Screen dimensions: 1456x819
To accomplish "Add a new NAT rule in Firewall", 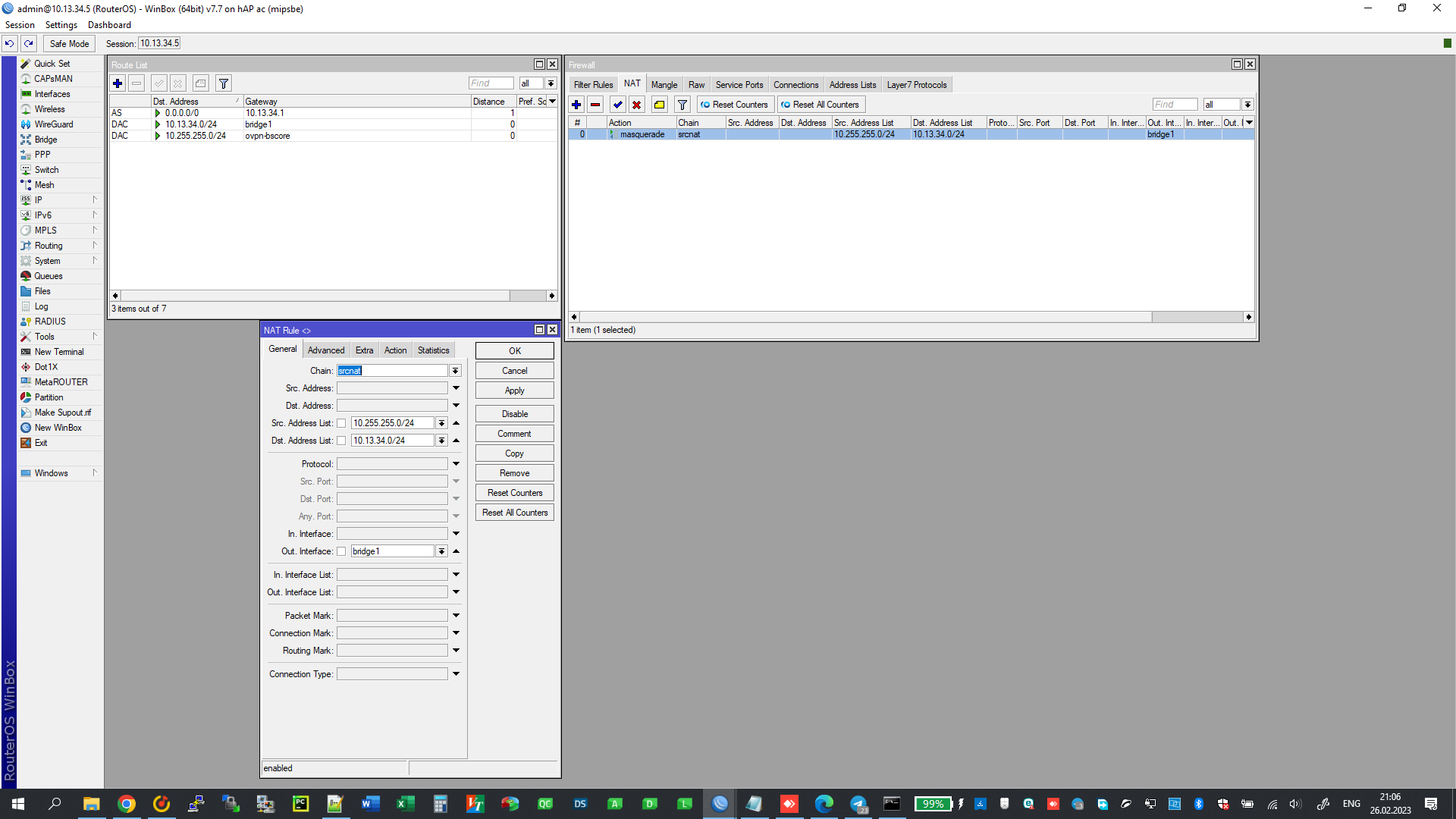I will coord(576,105).
